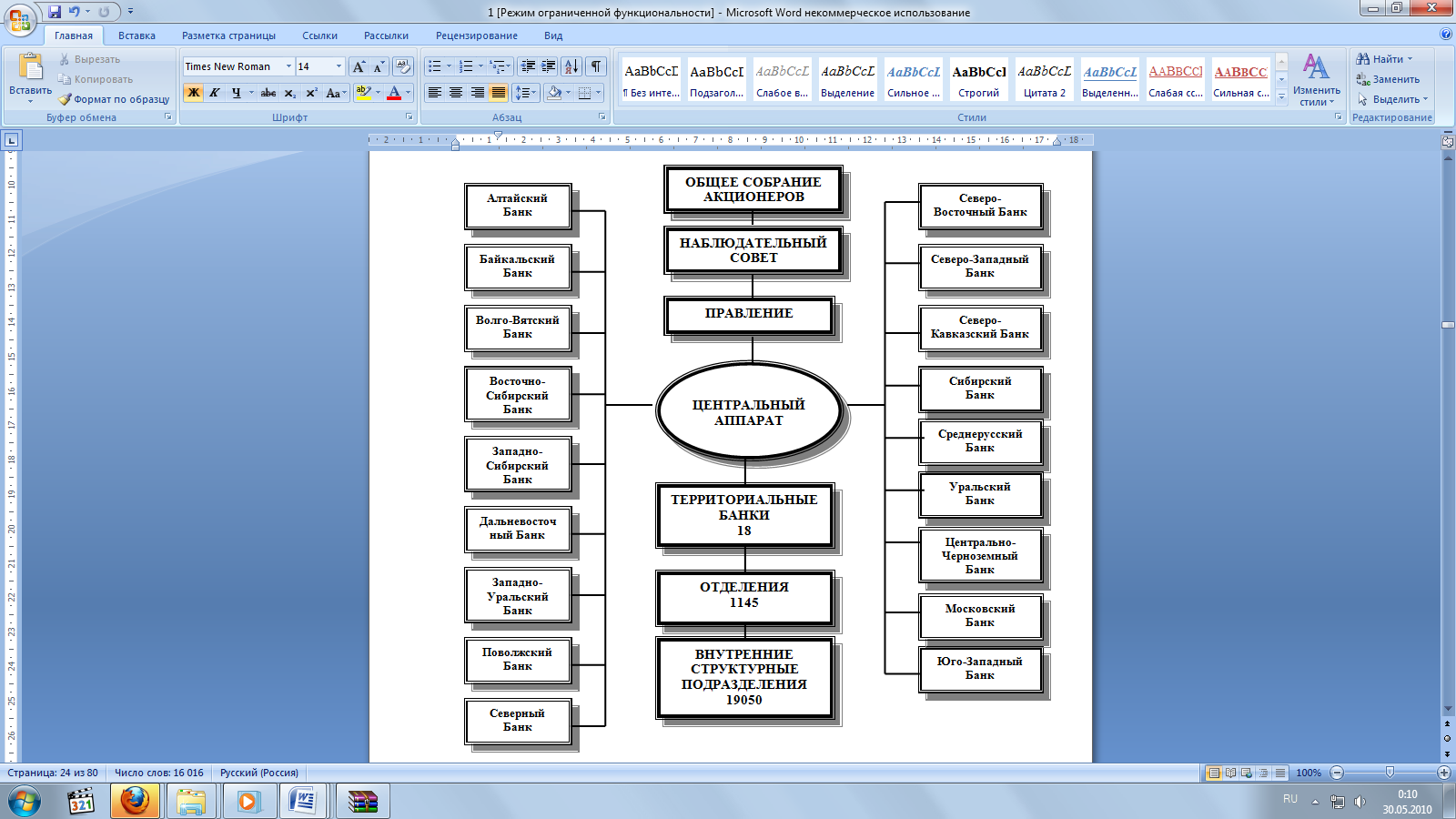Switch to the Ссылки tab
1456x819 pixels.
(x=319, y=35)
